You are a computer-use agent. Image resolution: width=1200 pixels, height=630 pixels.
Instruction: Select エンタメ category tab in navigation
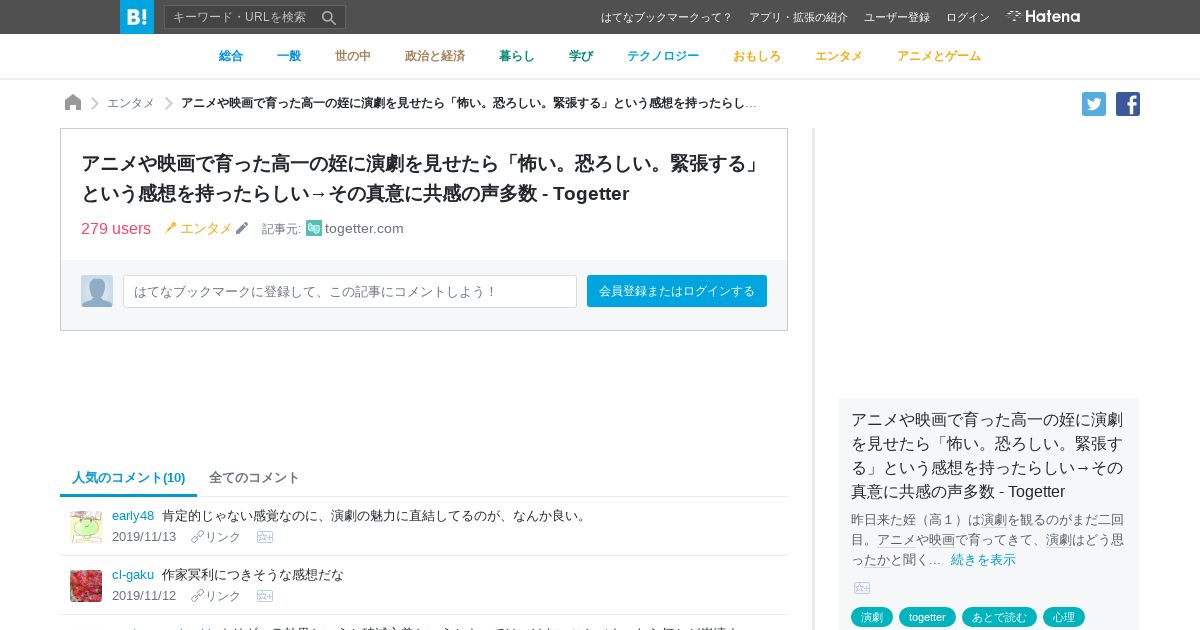(839, 56)
